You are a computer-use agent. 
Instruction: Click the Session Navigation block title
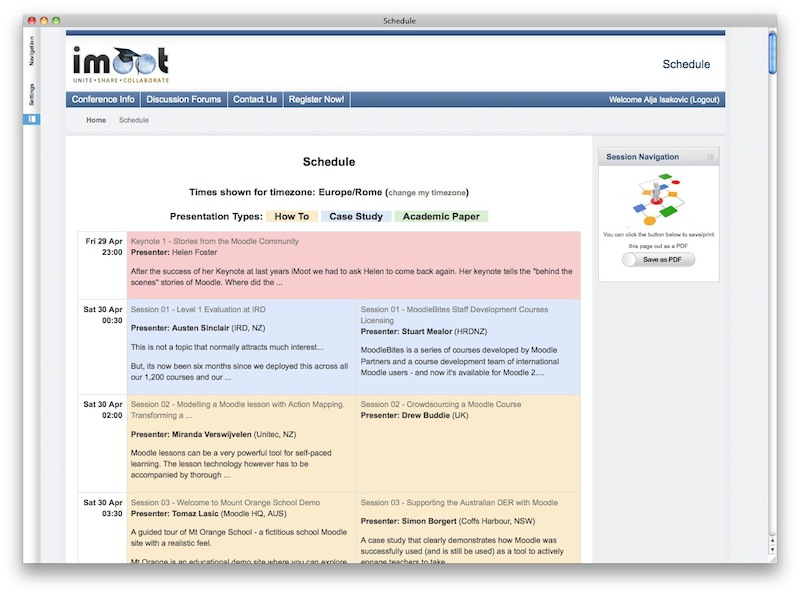pyautogui.click(x=642, y=157)
